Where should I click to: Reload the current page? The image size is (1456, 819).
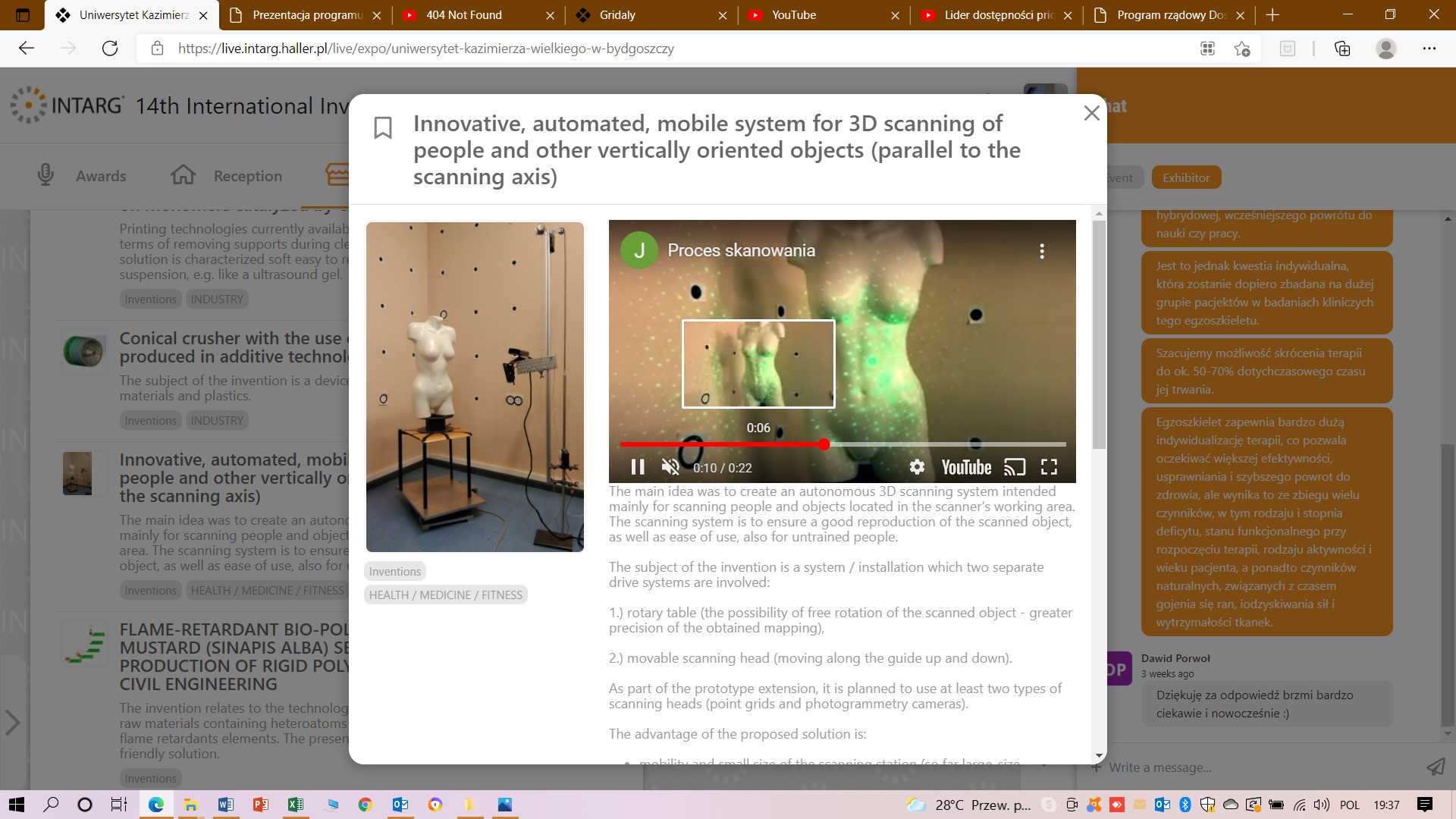(110, 49)
